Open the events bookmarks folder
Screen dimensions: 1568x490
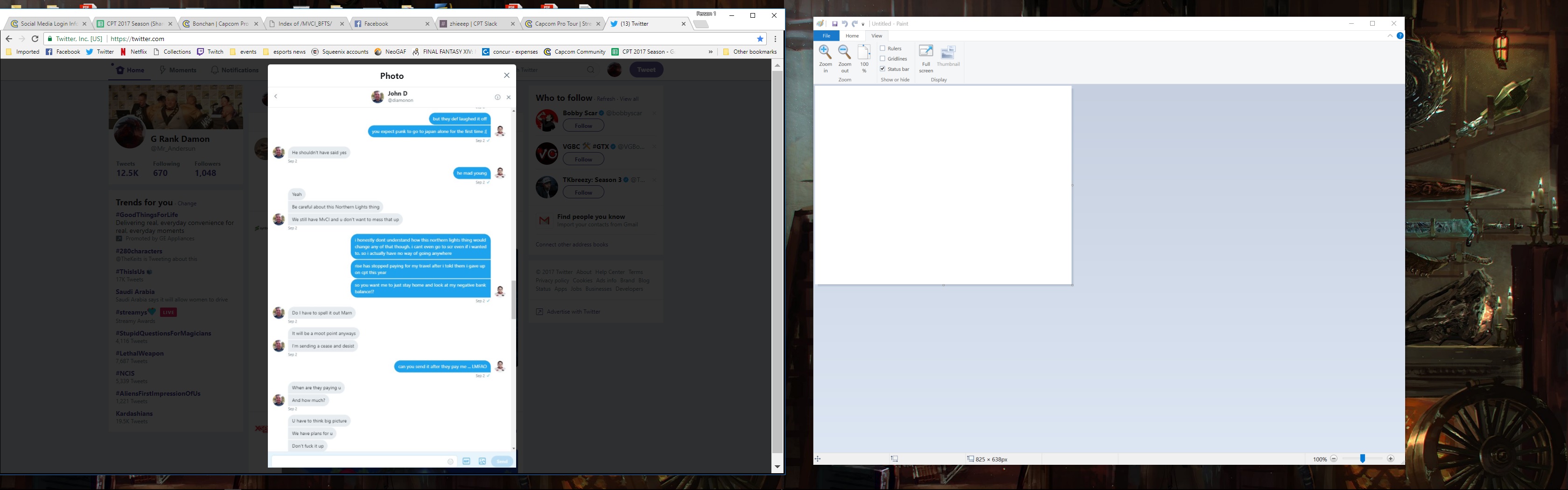coord(243,52)
